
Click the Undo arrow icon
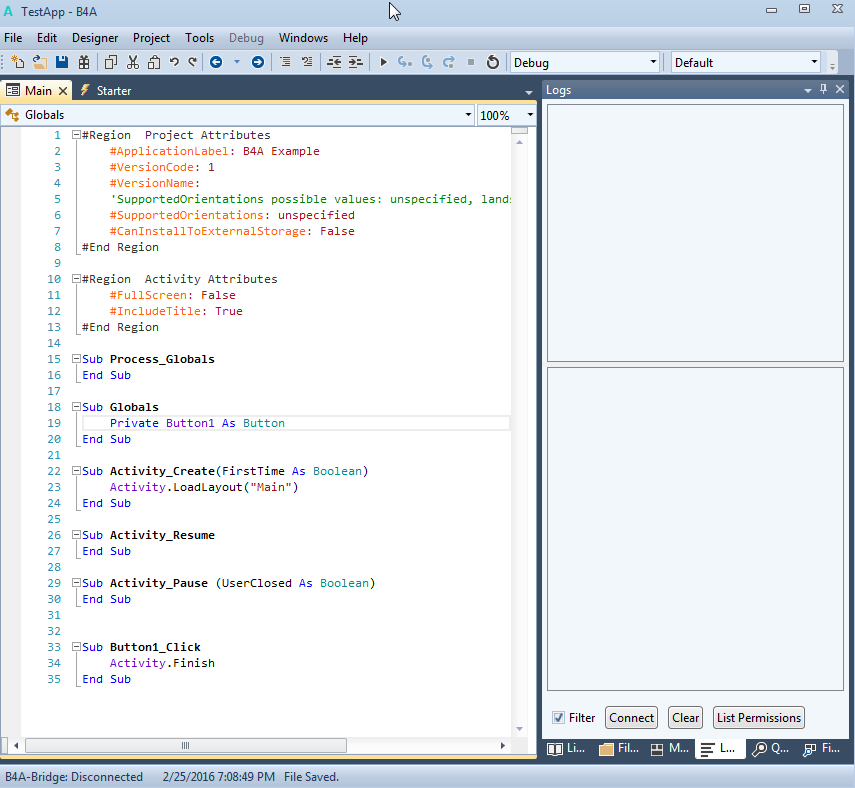pyautogui.click(x=174, y=62)
